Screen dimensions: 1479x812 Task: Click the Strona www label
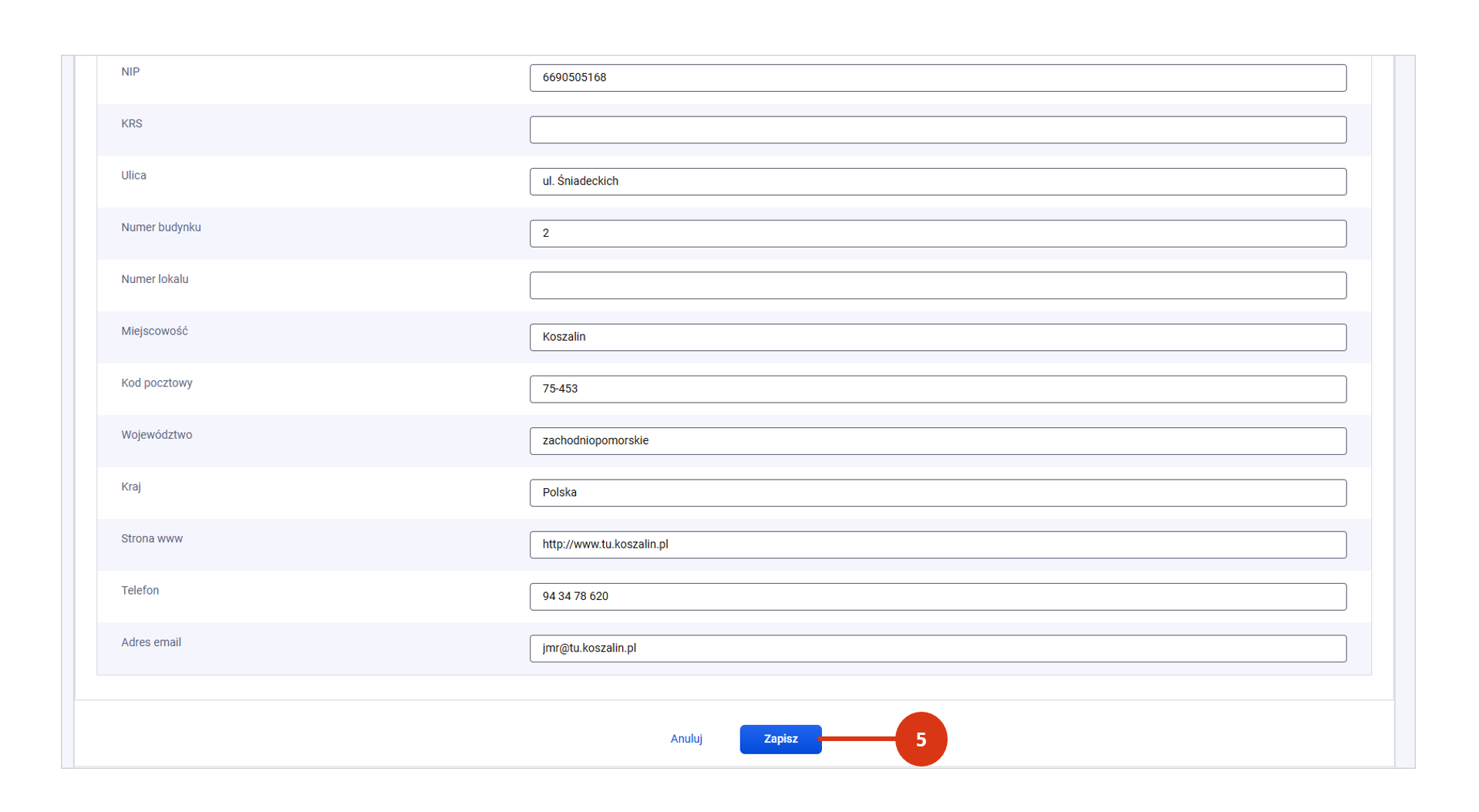pyautogui.click(x=152, y=538)
